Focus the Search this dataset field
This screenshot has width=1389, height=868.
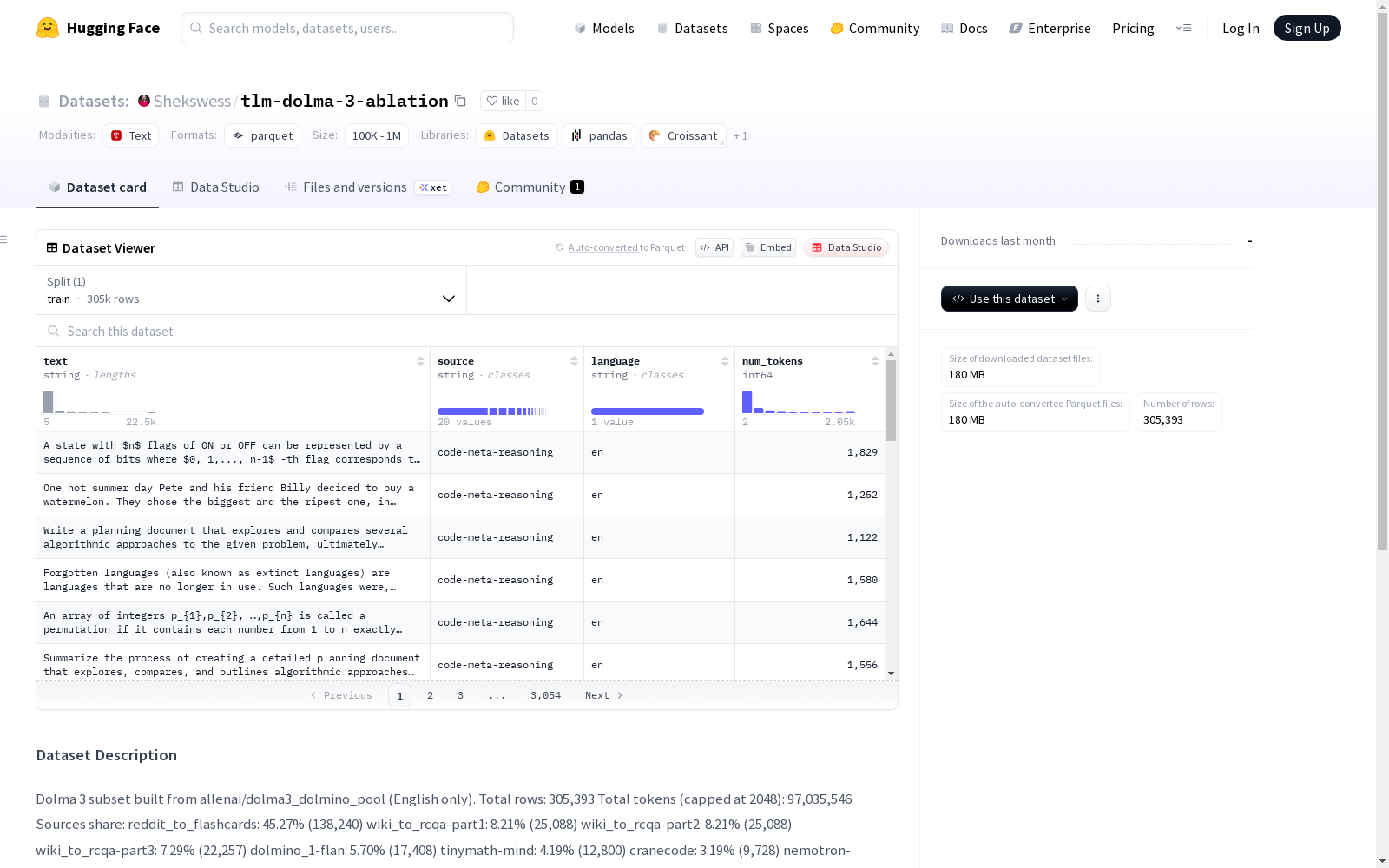tap(467, 331)
